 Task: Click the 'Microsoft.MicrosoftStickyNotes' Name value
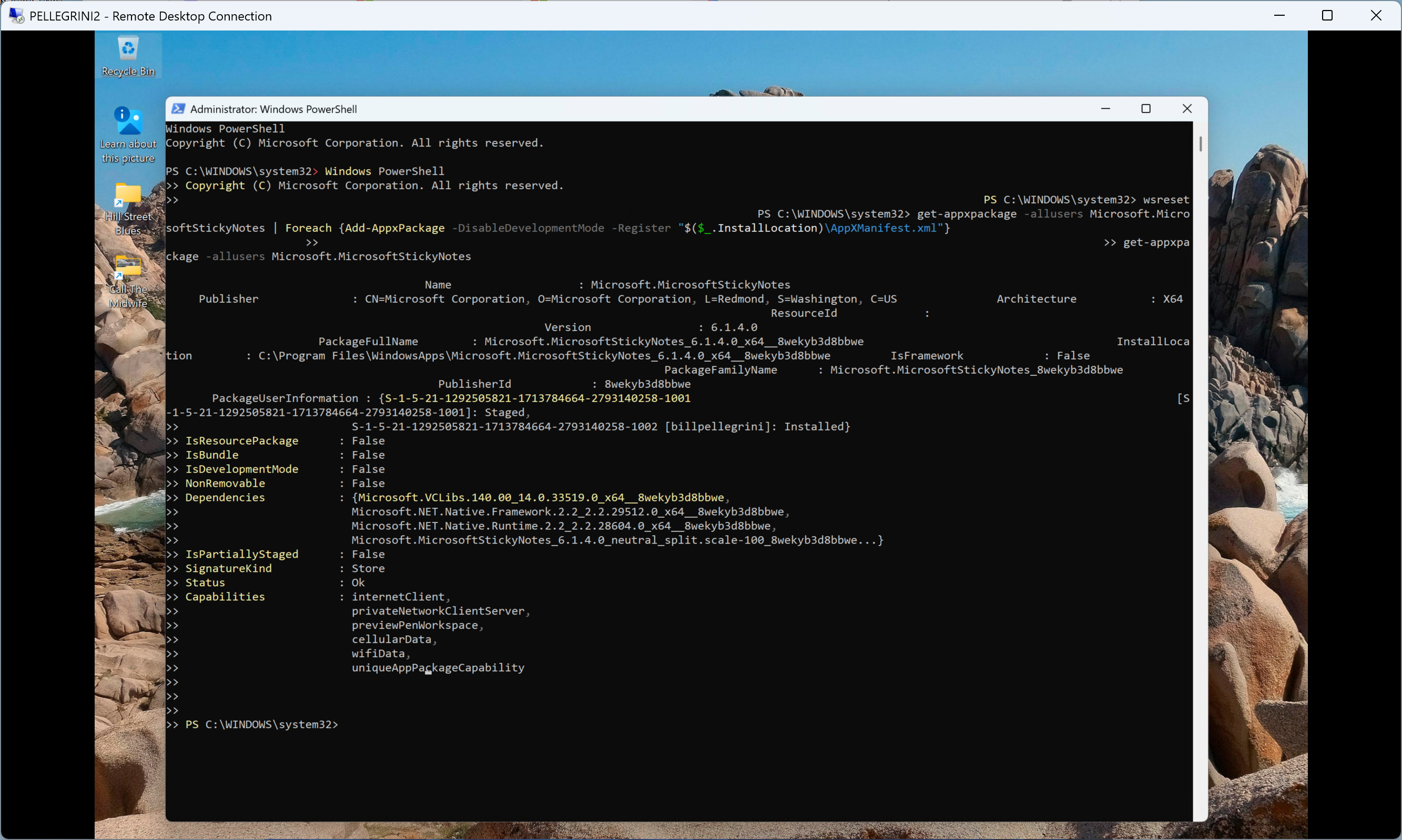[x=691, y=284]
